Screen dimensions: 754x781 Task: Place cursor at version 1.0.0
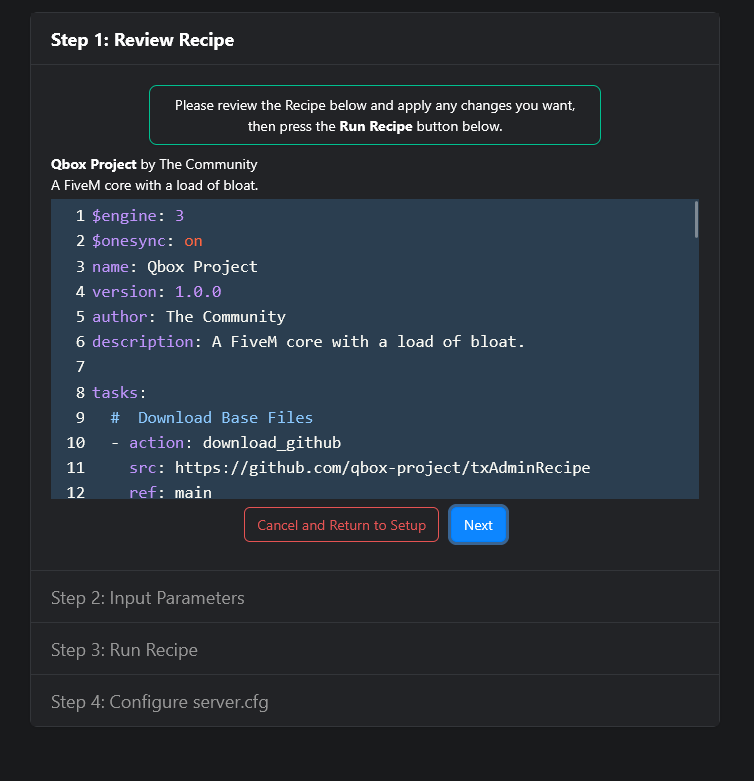click(x=197, y=292)
